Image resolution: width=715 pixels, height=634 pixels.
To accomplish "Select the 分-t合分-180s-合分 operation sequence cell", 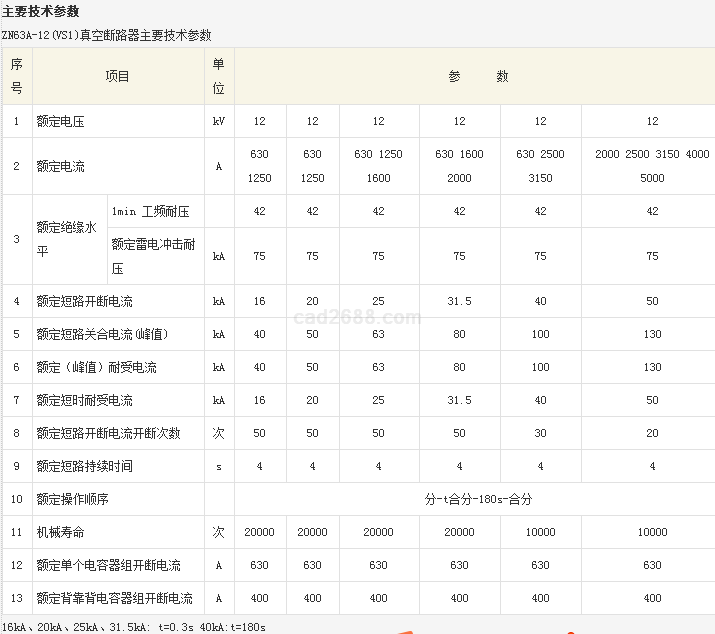I will pos(473,499).
